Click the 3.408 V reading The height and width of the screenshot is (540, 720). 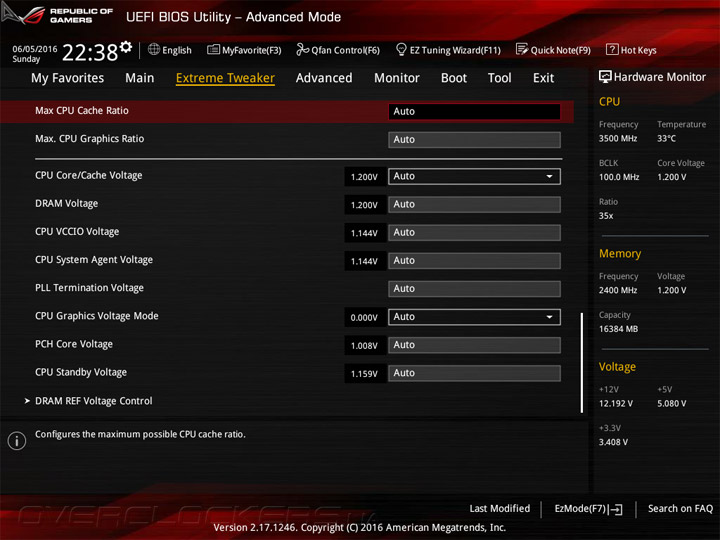point(613,442)
